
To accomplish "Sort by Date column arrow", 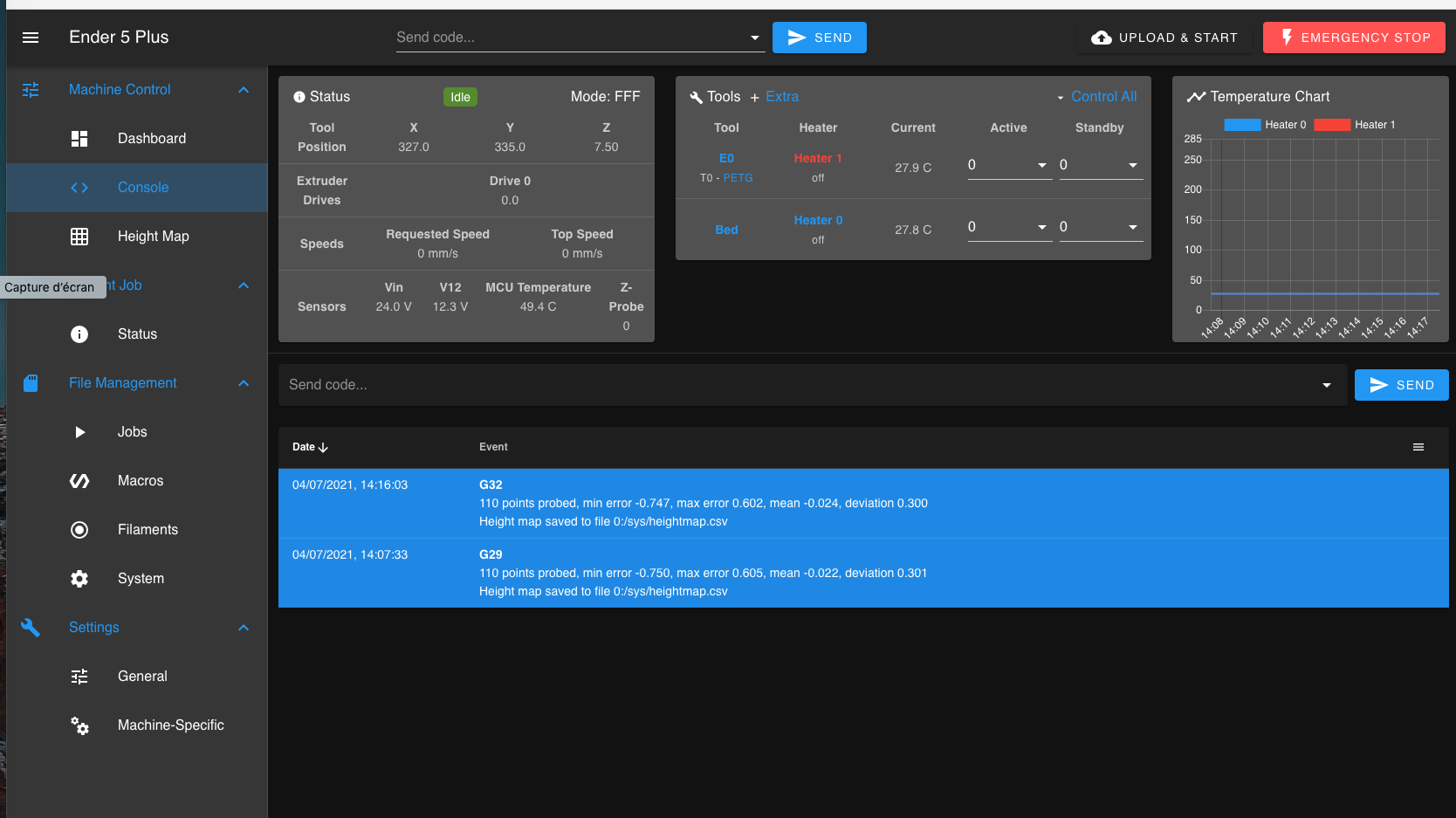I will (x=324, y=447).
